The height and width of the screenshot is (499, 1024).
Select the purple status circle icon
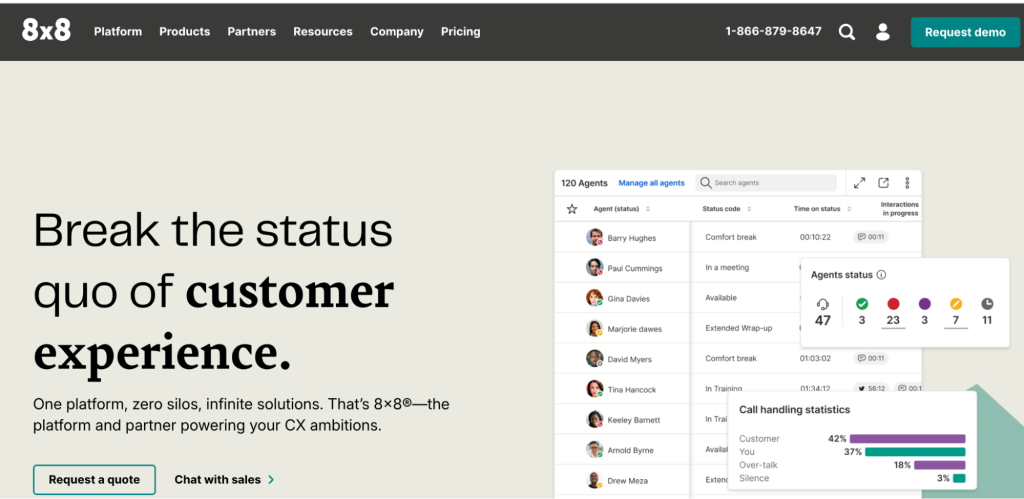pyautogui.click(x=924, y=304)
